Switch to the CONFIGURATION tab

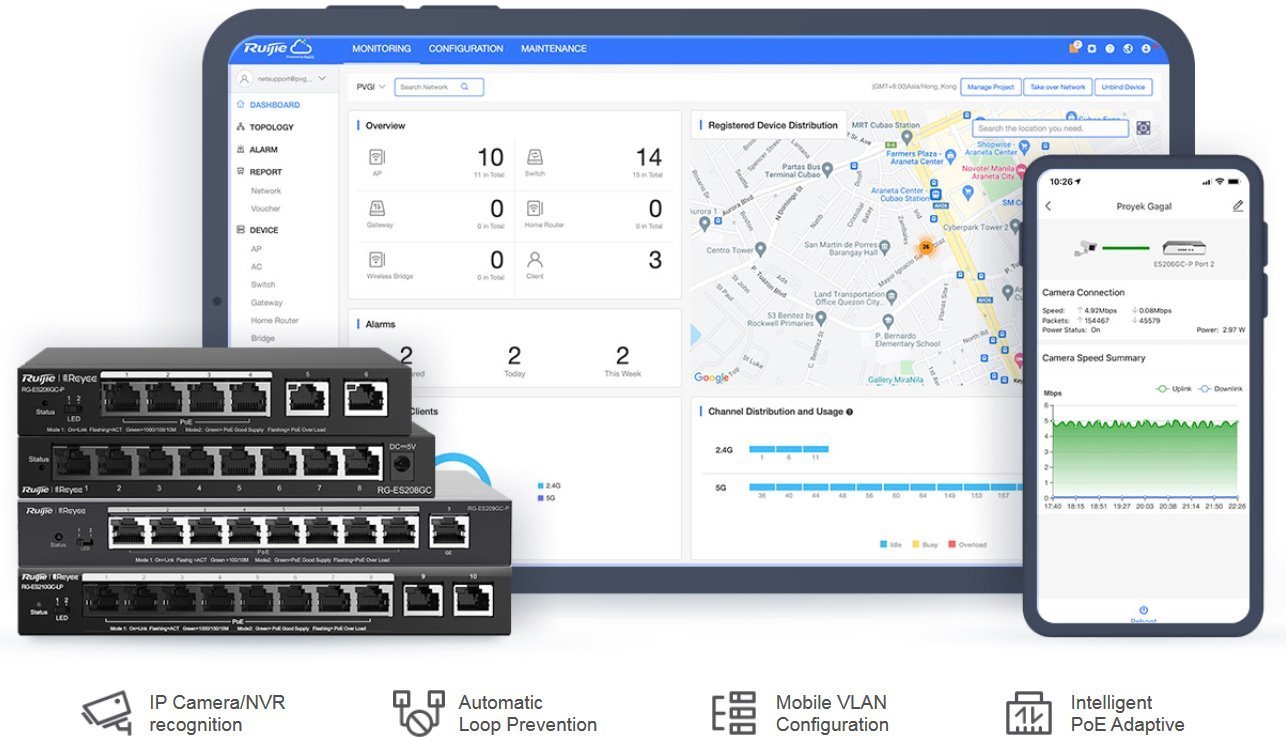(466, 49)
